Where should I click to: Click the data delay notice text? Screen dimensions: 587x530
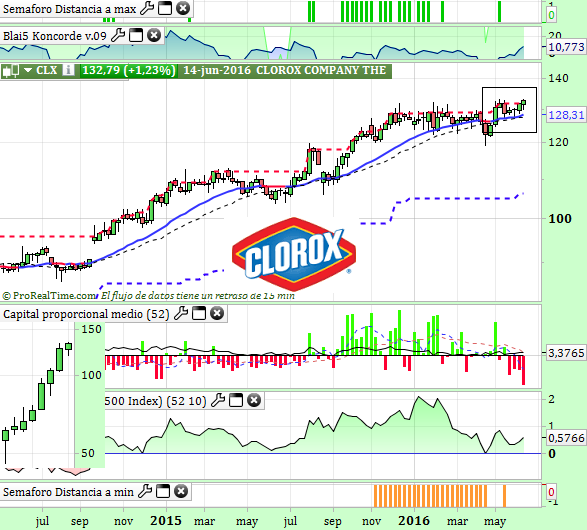(197, 296)
